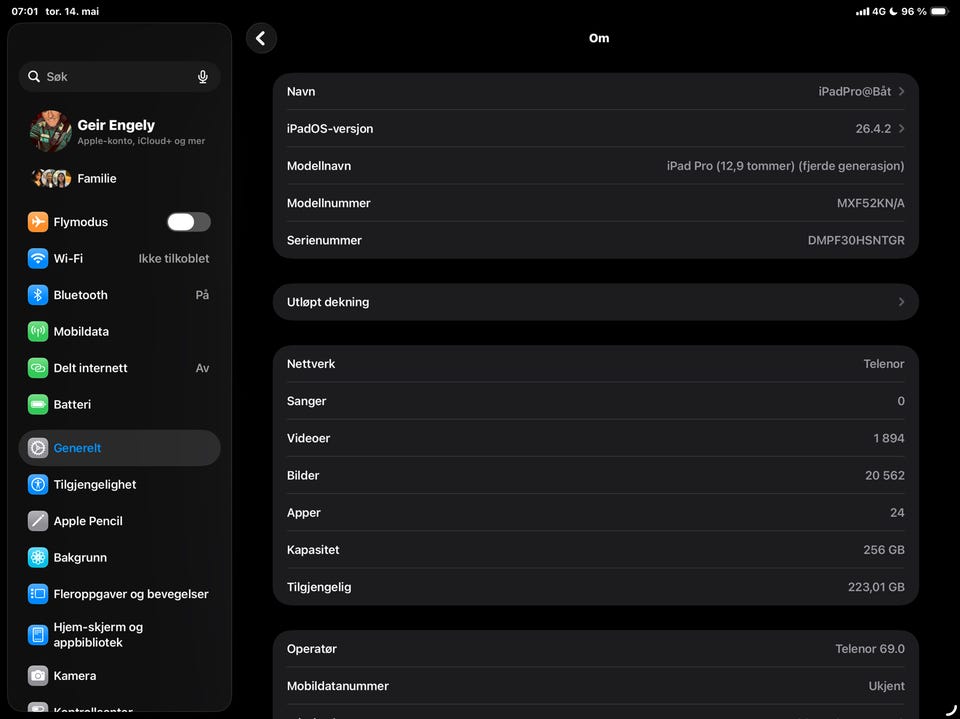
Task: Tap version number 26.4.2
Action: pos(873,129)
